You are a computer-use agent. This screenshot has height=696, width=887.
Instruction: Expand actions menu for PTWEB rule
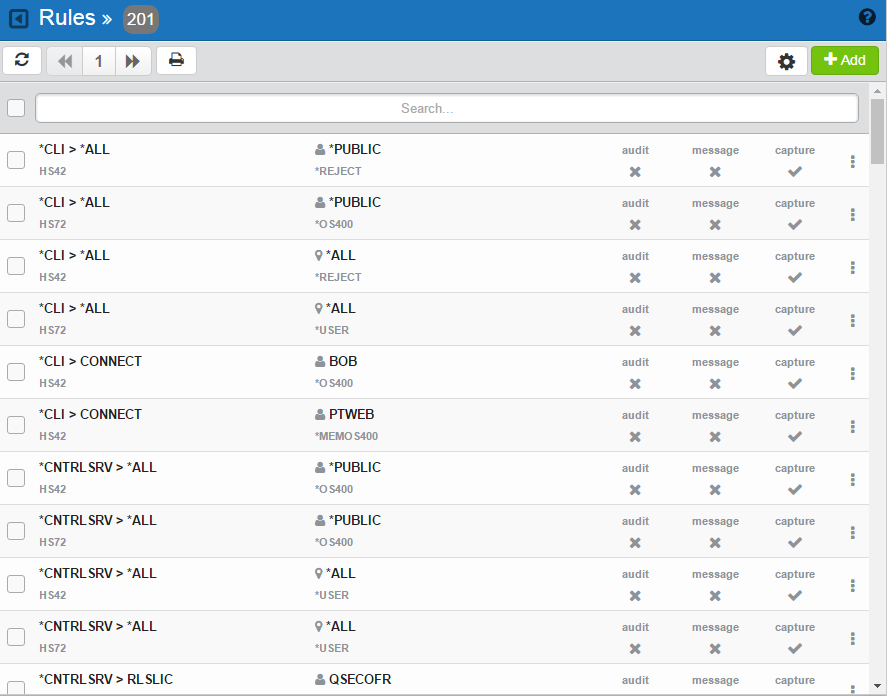(852, 426)
